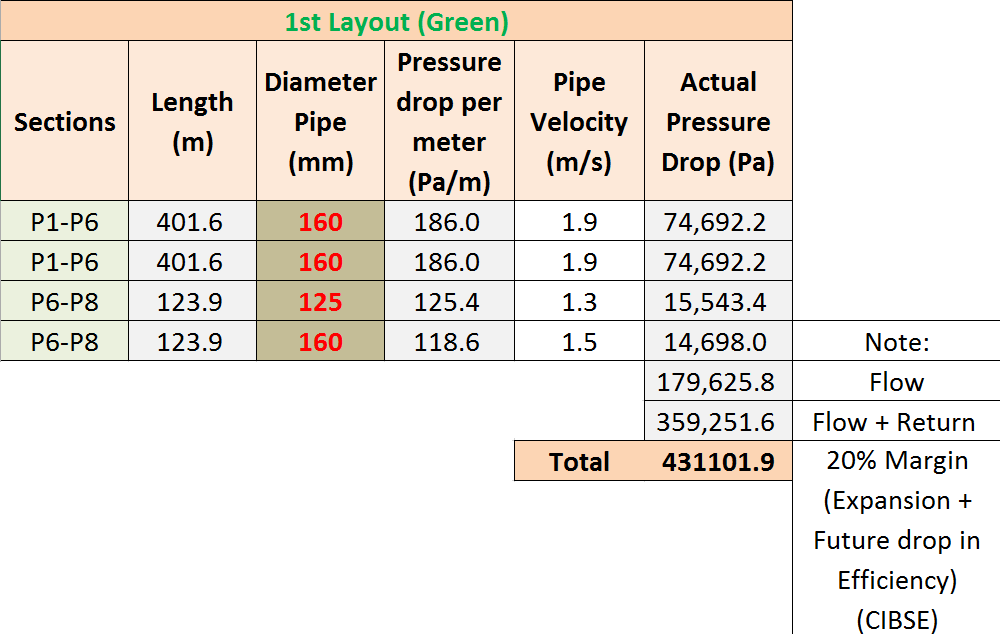Click the 'Diameter Pipe (mm)' header cell
This screenshot has width=1000, height=634.
[320, 122]
